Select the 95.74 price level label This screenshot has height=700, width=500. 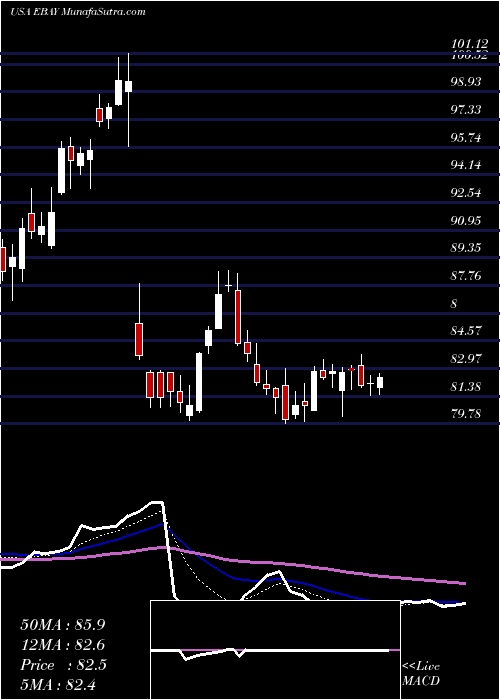coord(466,138)
